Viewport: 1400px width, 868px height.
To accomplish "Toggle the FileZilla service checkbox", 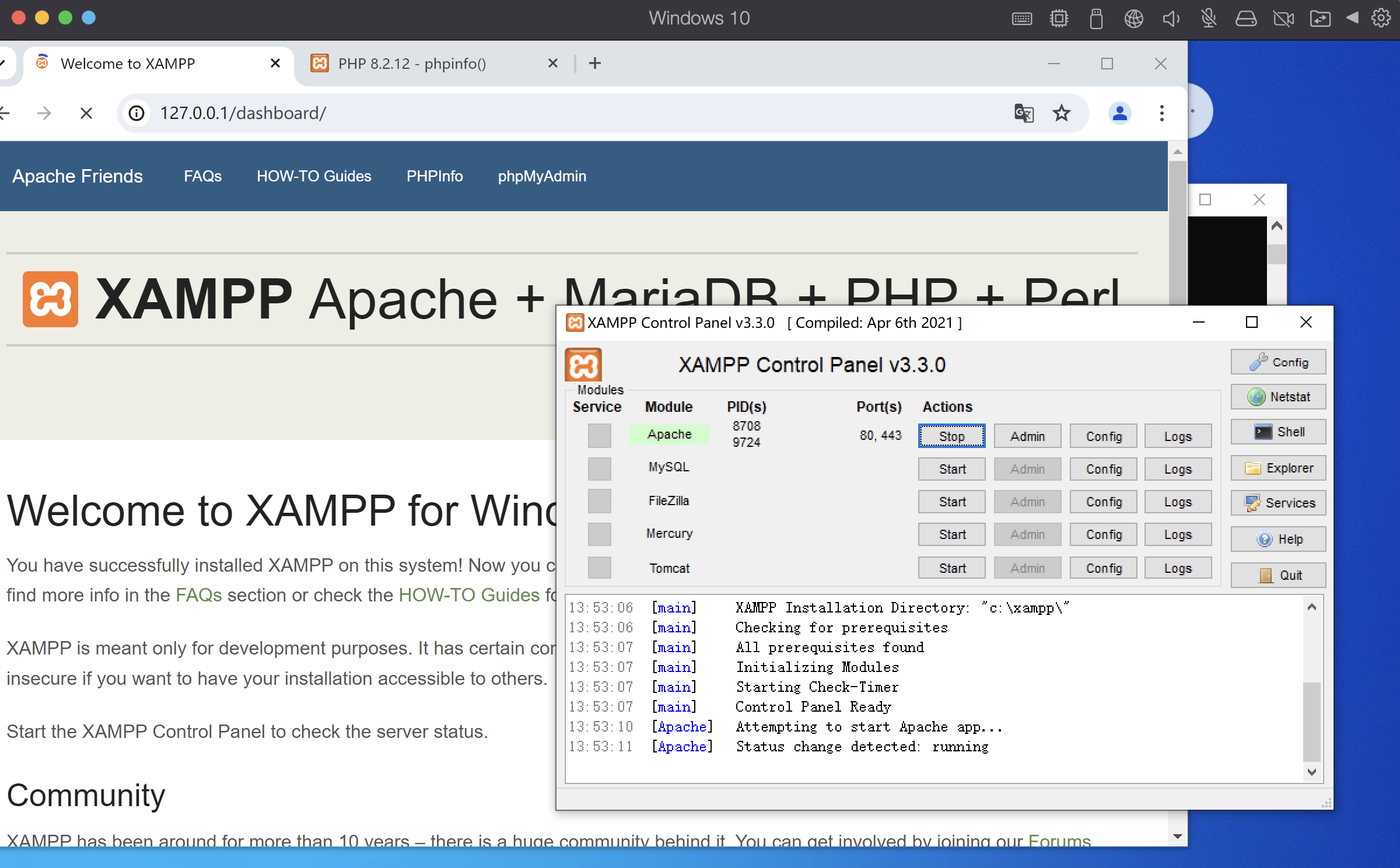I will point(599,501).
